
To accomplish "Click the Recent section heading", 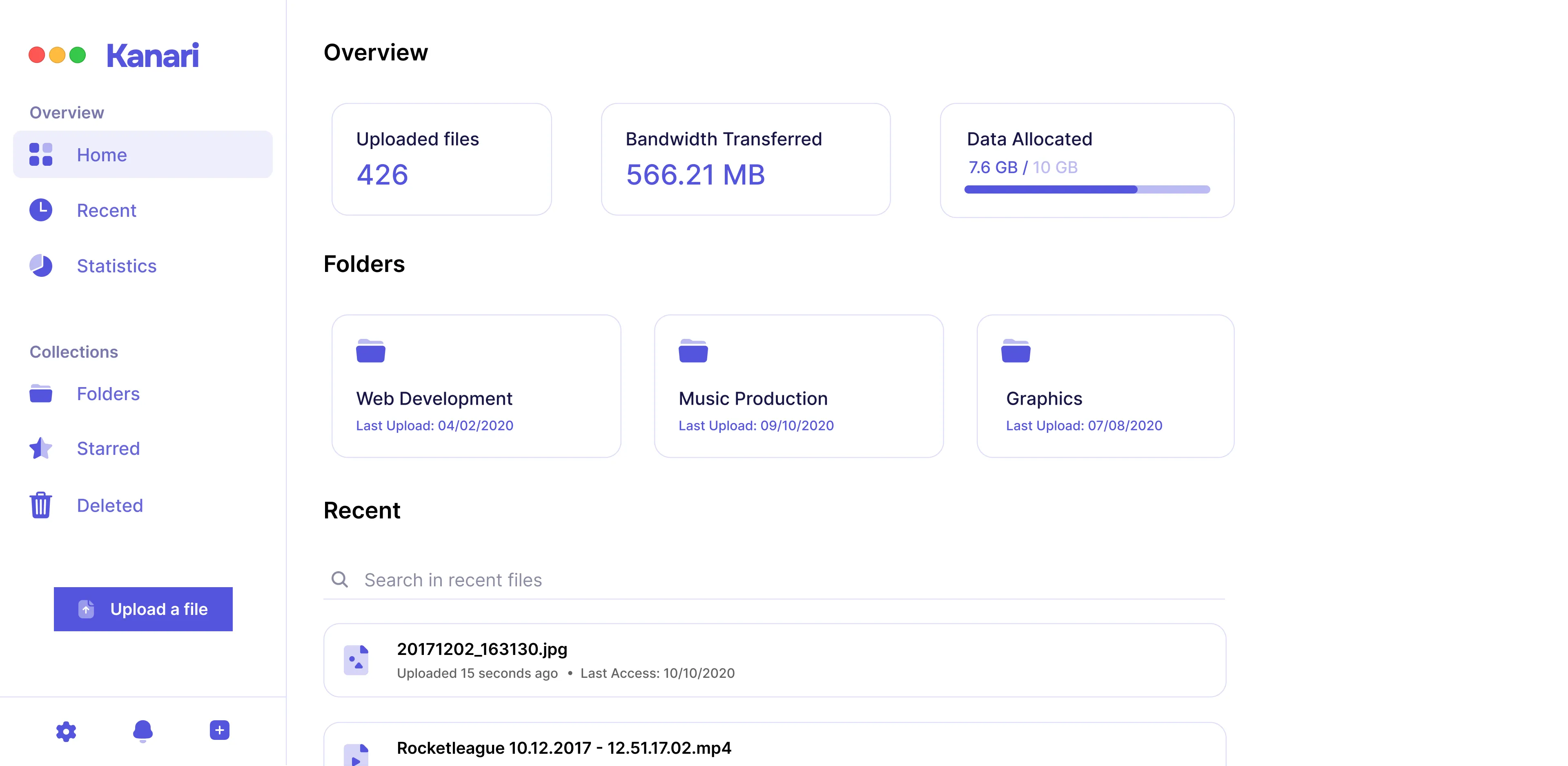I will click(361, 510).
